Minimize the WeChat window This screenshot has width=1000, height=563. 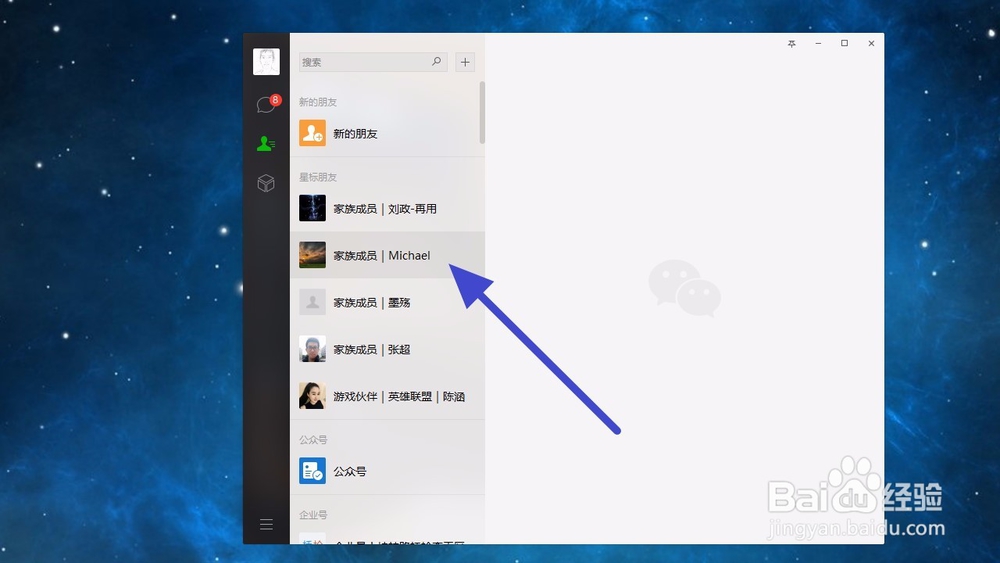click(818, 43)
